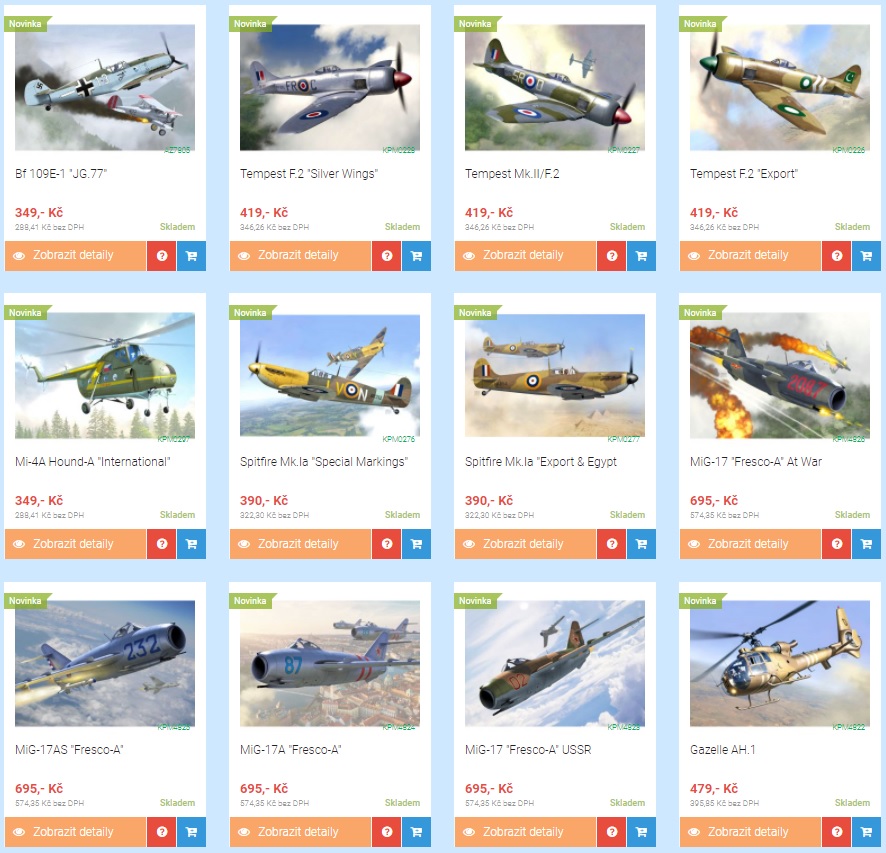The image size is (886, 853).
Task: Show details for MiG-17 "Fresco-A" USSR
Action: coord(525,832)
